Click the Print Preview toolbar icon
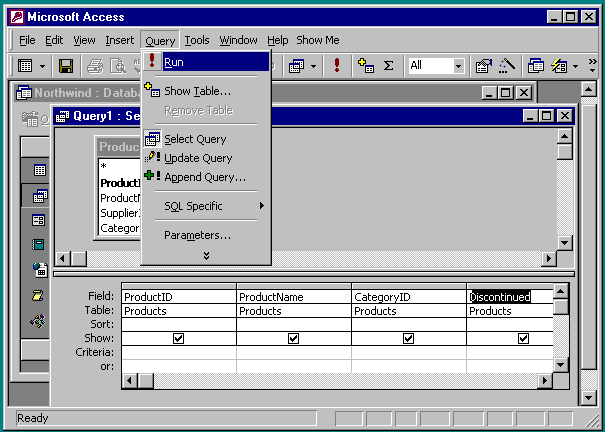 [x=118, y=66]
